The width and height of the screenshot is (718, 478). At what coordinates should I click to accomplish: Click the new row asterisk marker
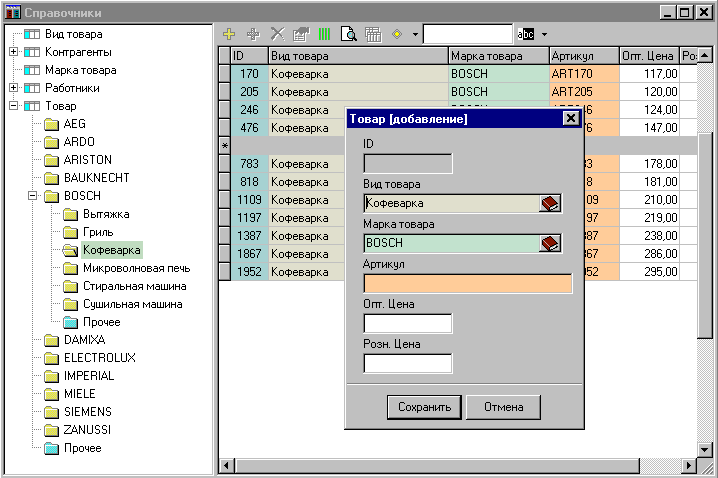(224, 146)
